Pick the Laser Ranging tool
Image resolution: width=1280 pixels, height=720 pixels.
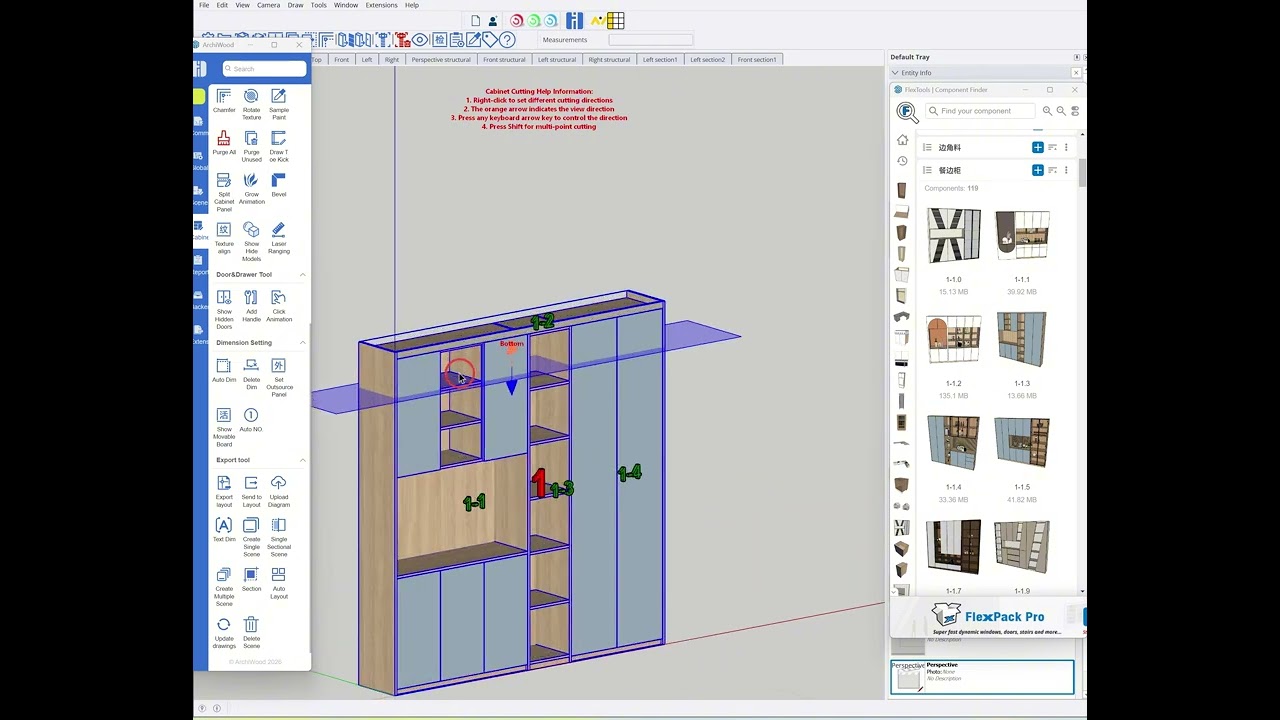279,238
